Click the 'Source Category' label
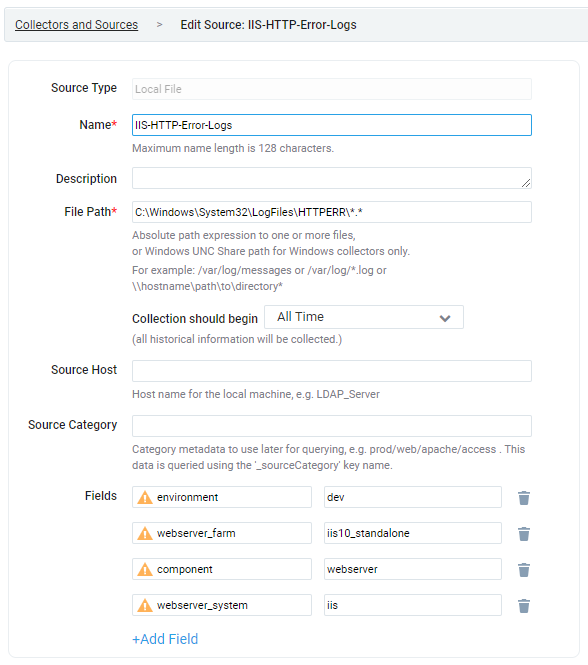The image size is (588, 665). point(73,425)
